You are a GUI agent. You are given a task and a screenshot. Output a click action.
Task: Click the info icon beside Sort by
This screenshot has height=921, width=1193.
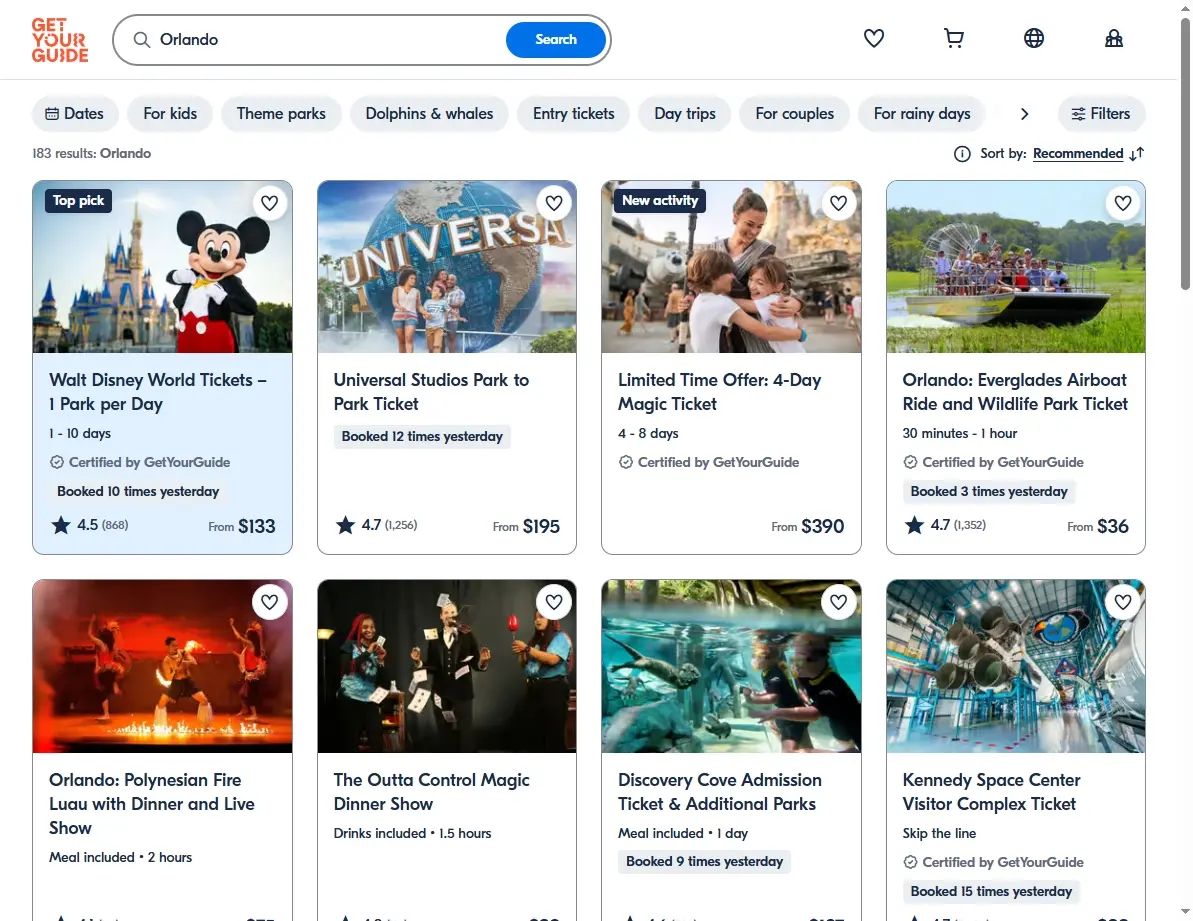coord(962,154)
